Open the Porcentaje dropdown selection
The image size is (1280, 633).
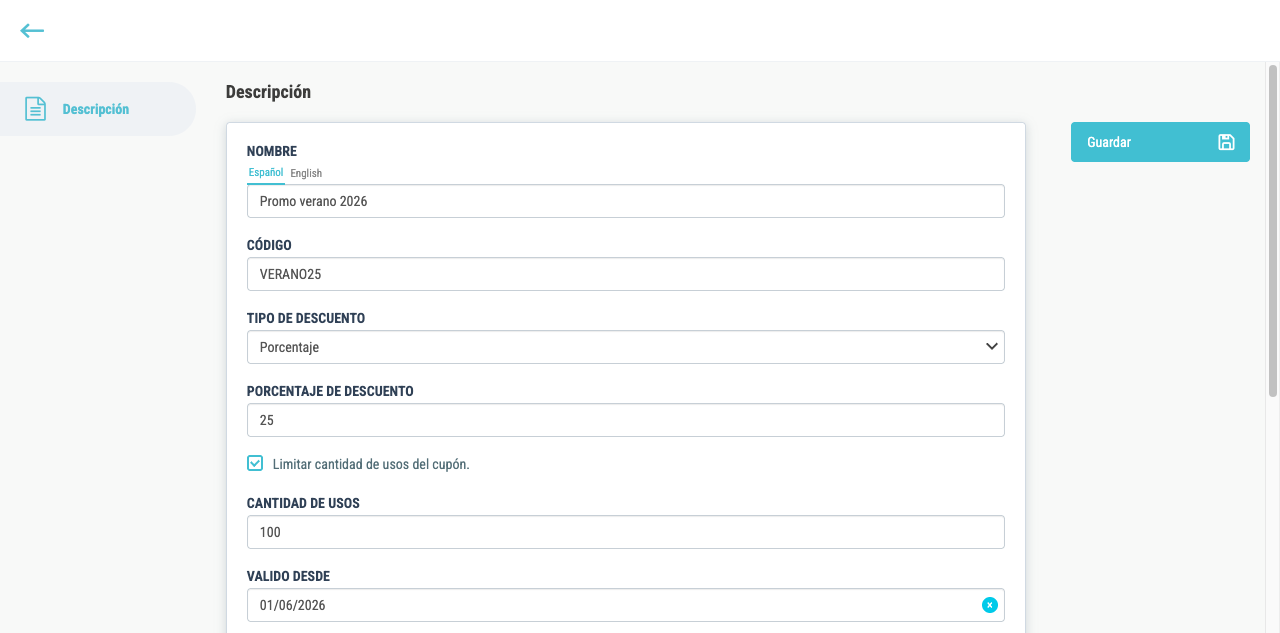click(626, 347)
